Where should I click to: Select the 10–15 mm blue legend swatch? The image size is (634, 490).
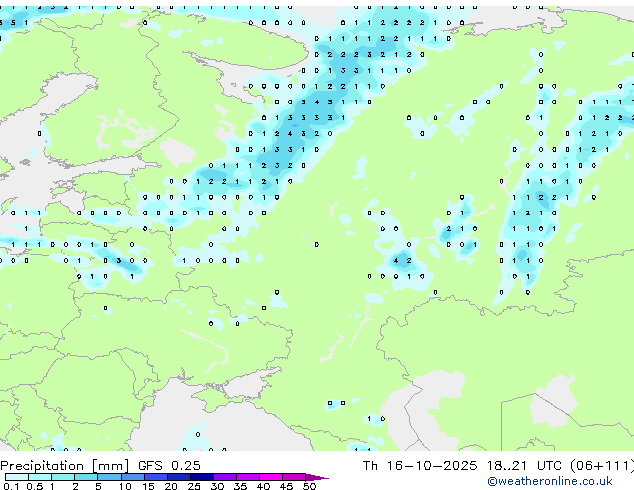[133, 477]
